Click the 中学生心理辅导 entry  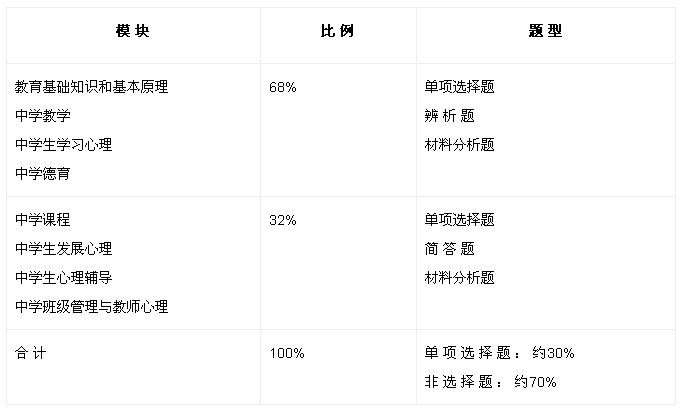tap(64, 278)
